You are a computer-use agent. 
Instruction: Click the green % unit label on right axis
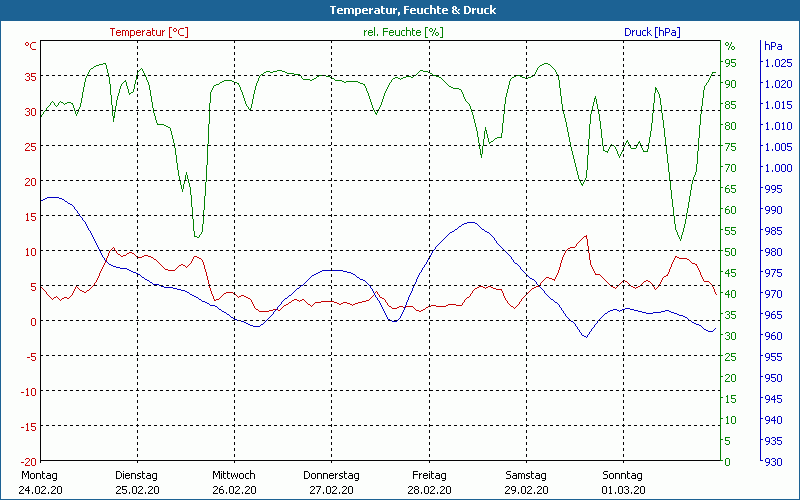click(730, 46)
